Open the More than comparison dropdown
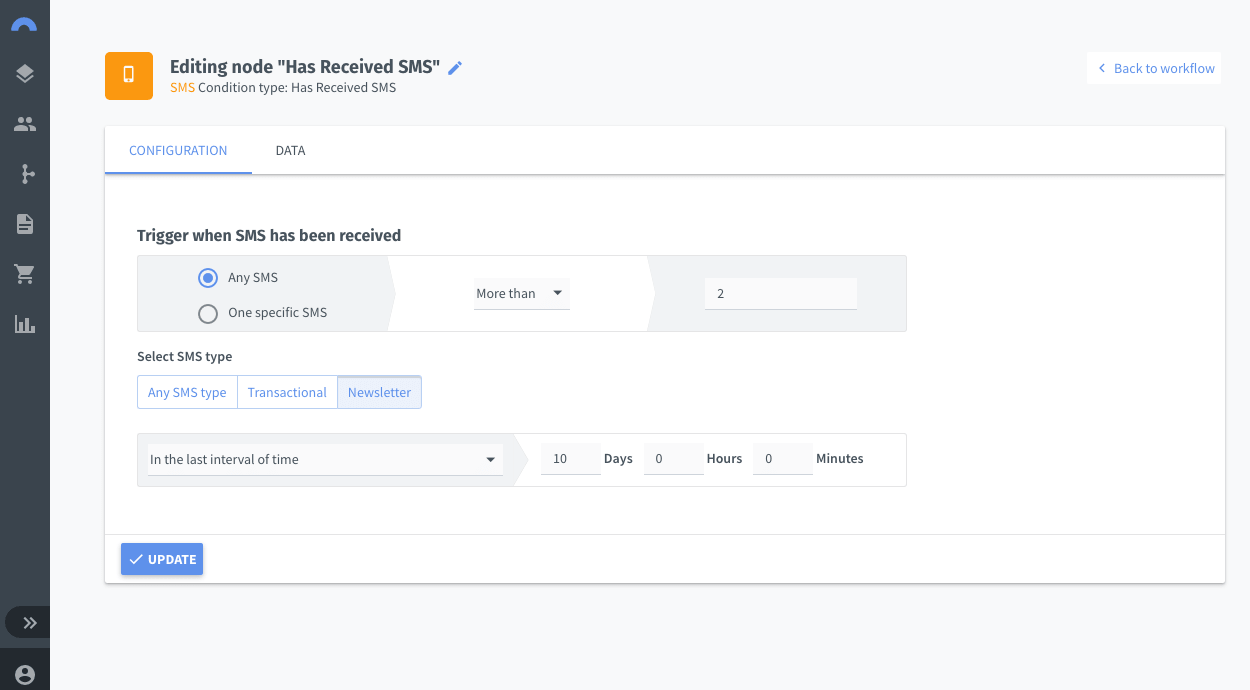Screen dimensions: 1250x690 click(521, 293)
